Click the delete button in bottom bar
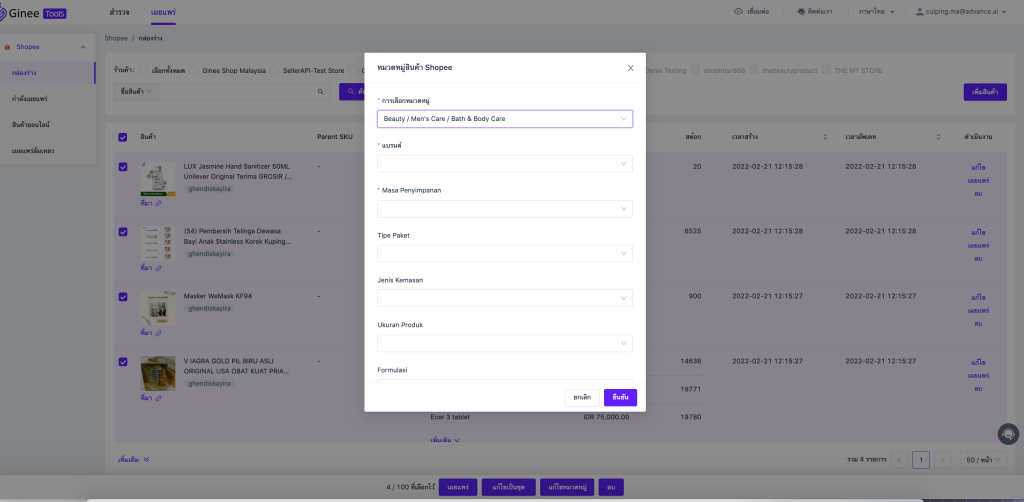The image size is (1024, 502). point(611,488)
